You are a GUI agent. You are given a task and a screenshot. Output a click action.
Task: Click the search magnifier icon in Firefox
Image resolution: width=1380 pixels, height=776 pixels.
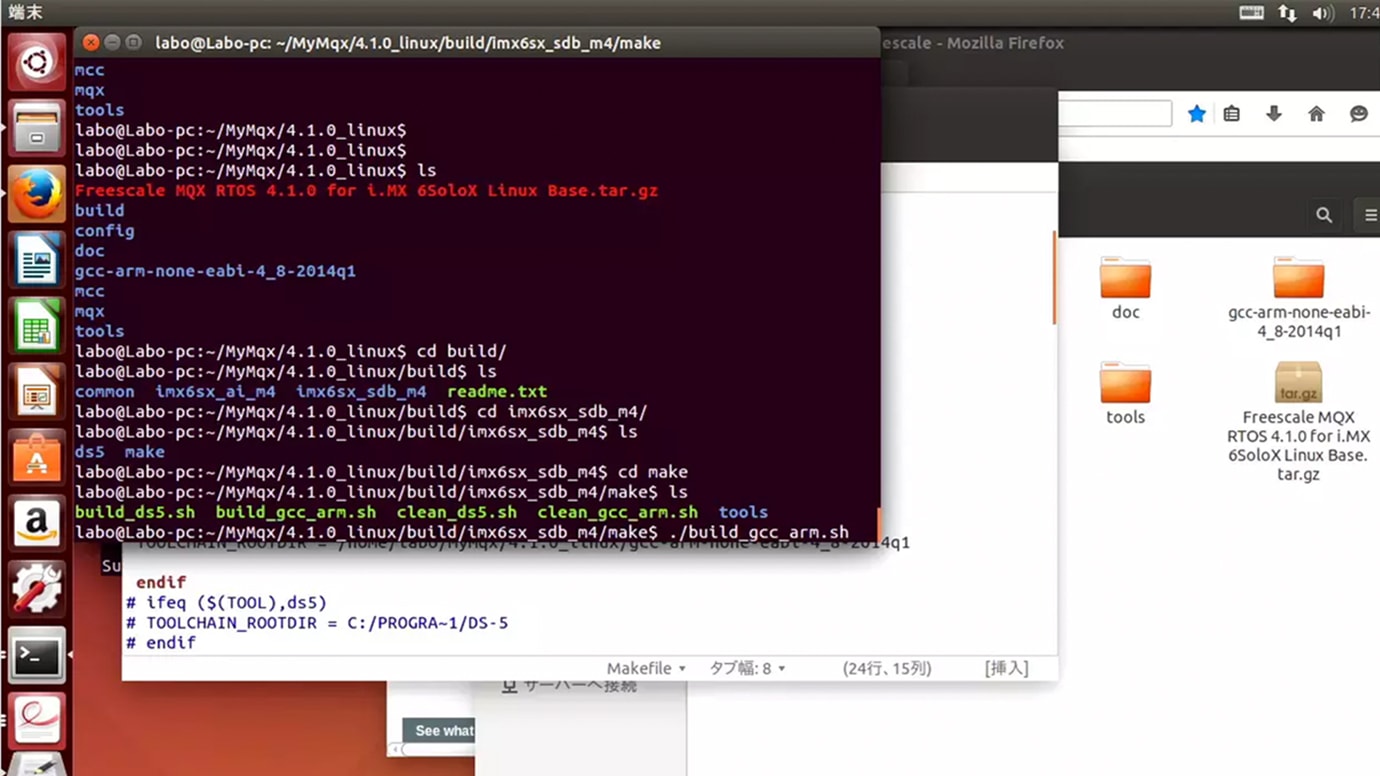pos(1324,214)
